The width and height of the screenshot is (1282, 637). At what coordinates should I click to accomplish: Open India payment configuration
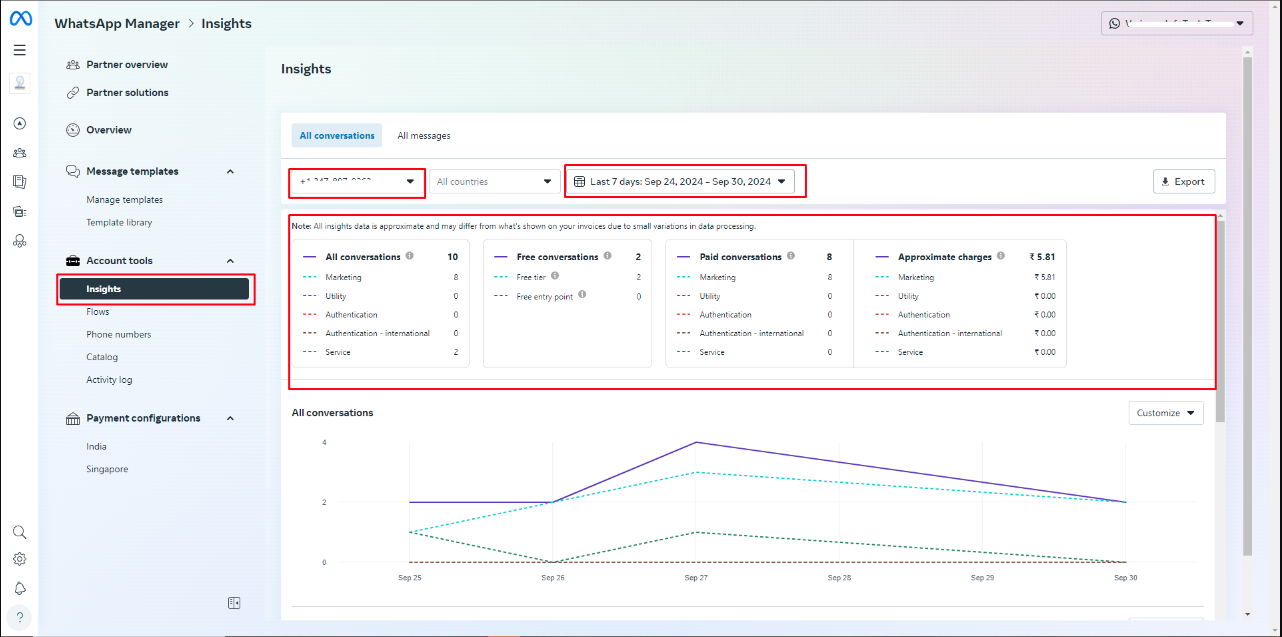pos(96,447)
